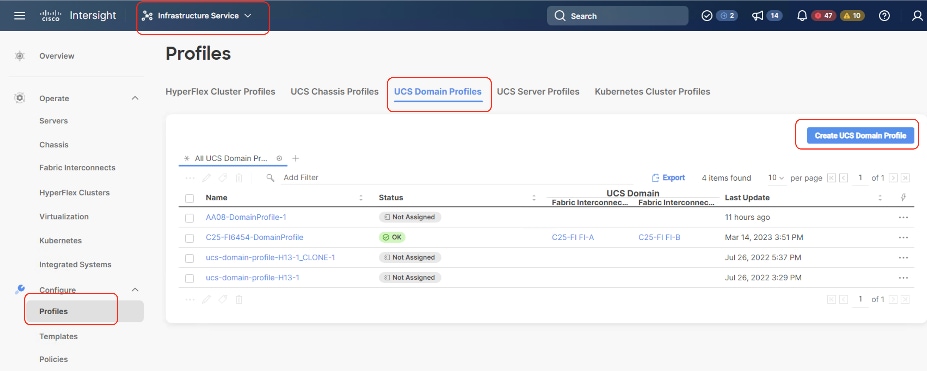Click the table column settings icon
This screenshot has height=371, width=927.
coord(903,198)
